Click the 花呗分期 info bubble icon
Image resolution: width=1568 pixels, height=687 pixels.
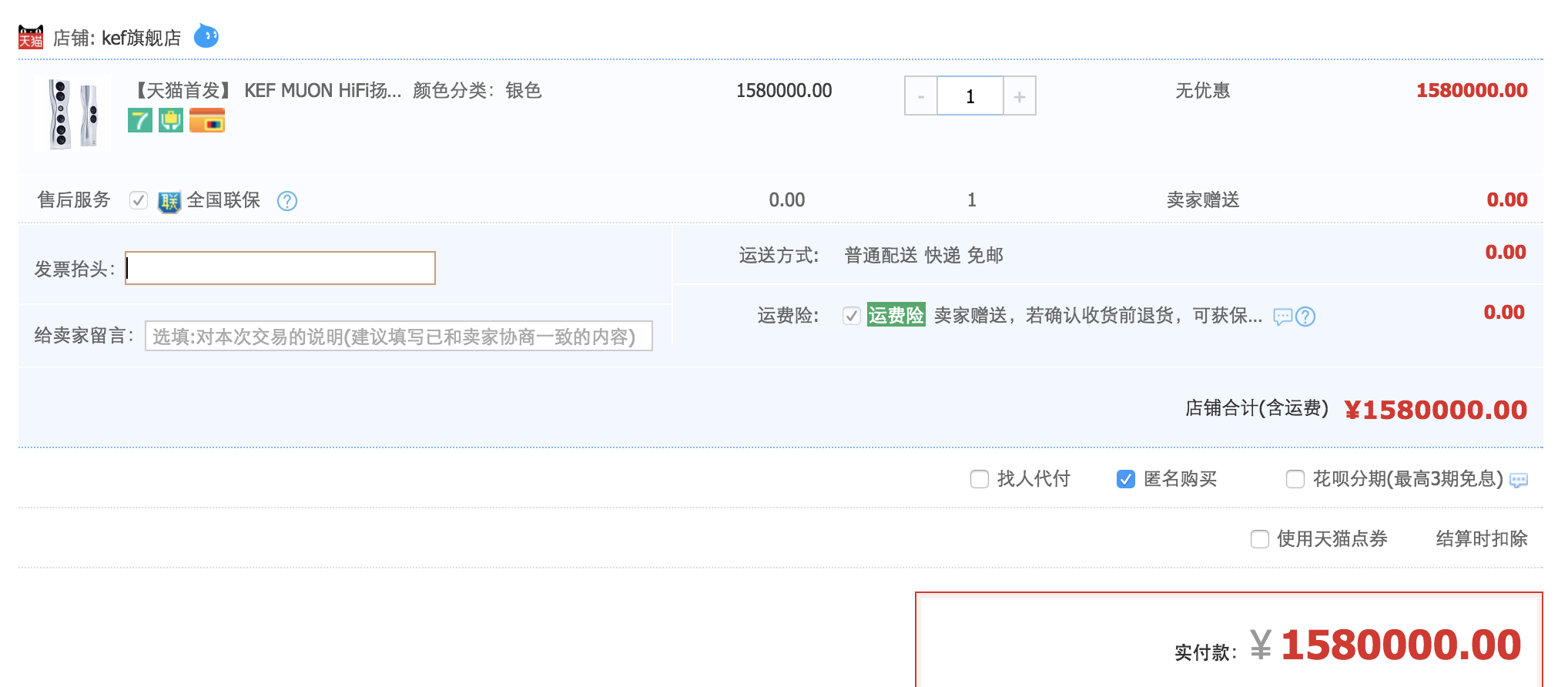coord(1519,481)
